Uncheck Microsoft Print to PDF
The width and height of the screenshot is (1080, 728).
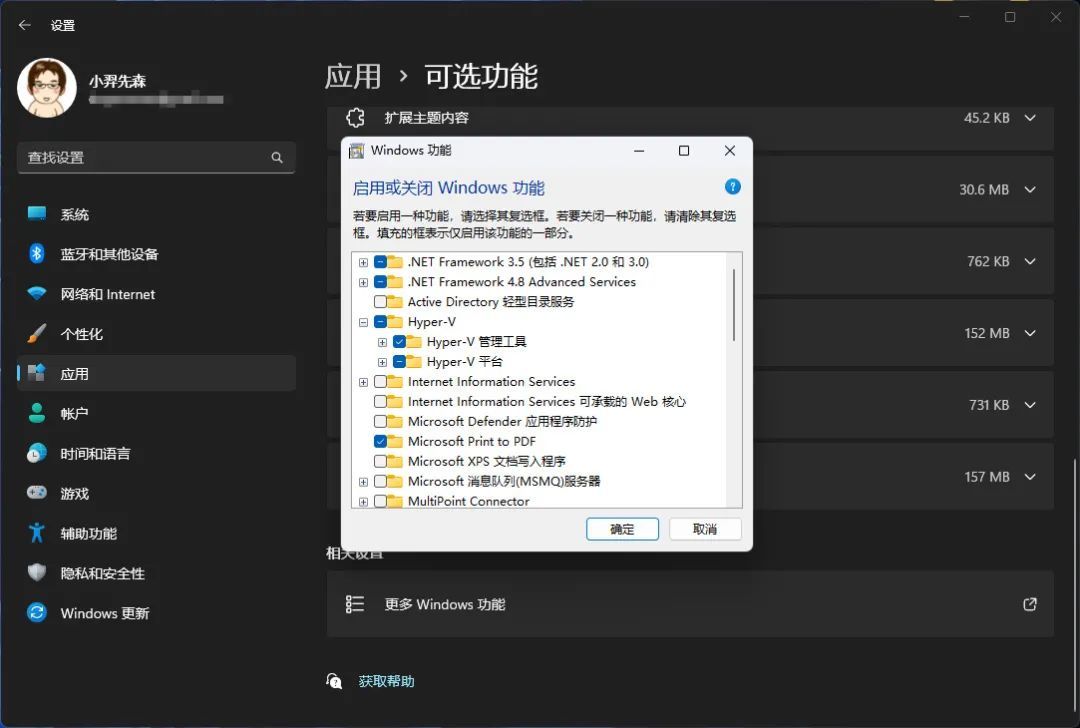381,441
